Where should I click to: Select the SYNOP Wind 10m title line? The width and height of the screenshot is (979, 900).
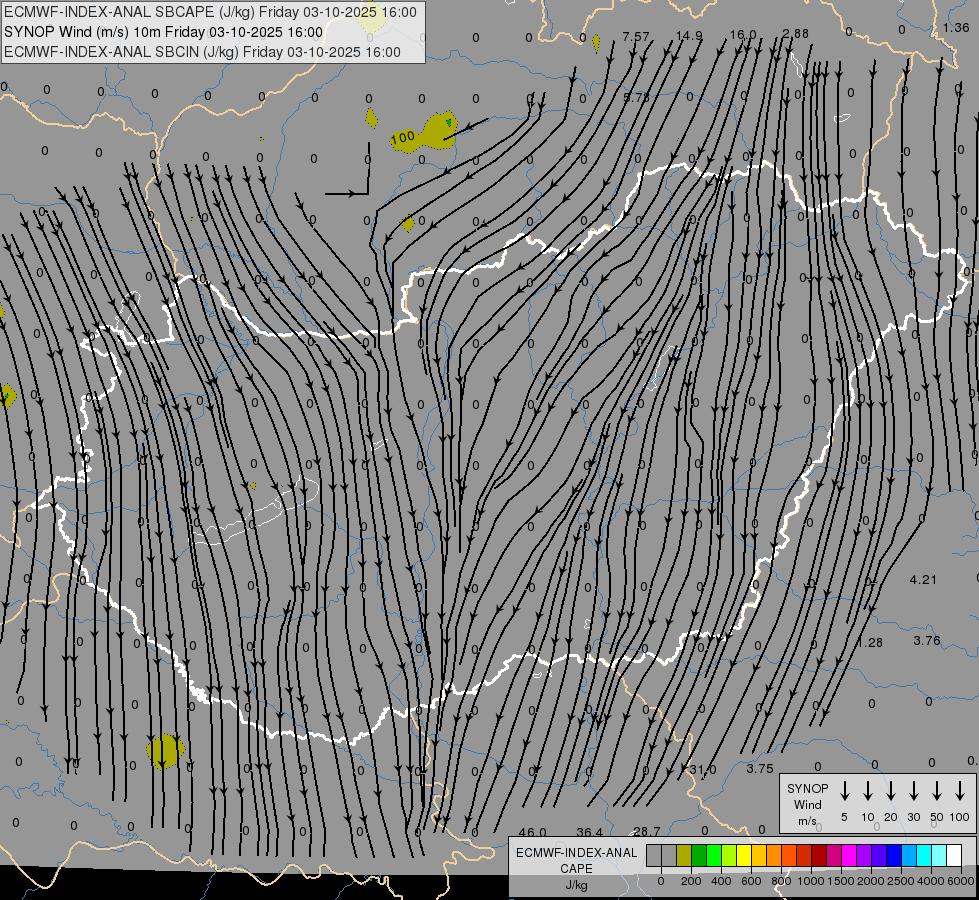coord(162,31)
